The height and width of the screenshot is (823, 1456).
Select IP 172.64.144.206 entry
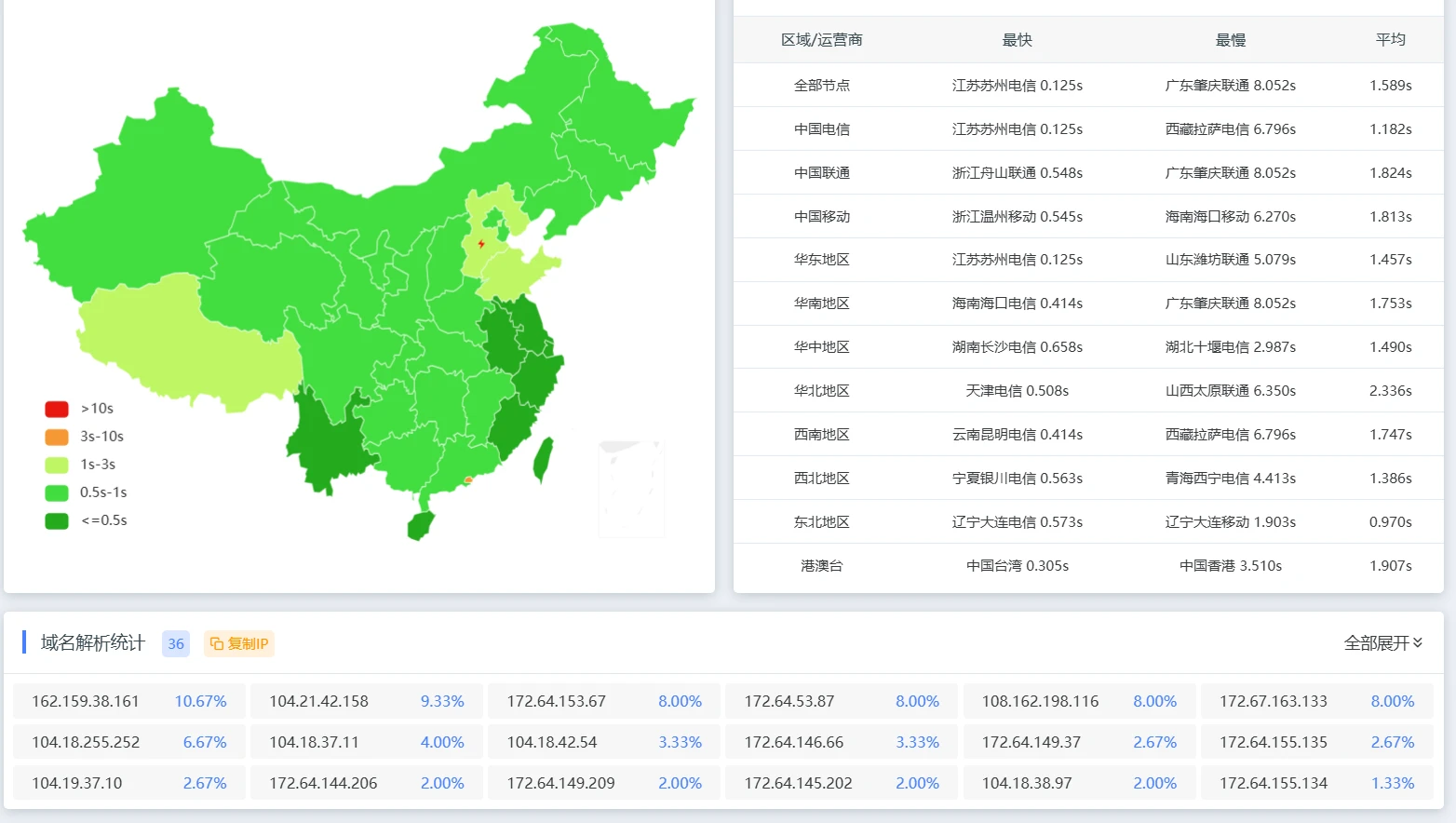tap(367, 783)
